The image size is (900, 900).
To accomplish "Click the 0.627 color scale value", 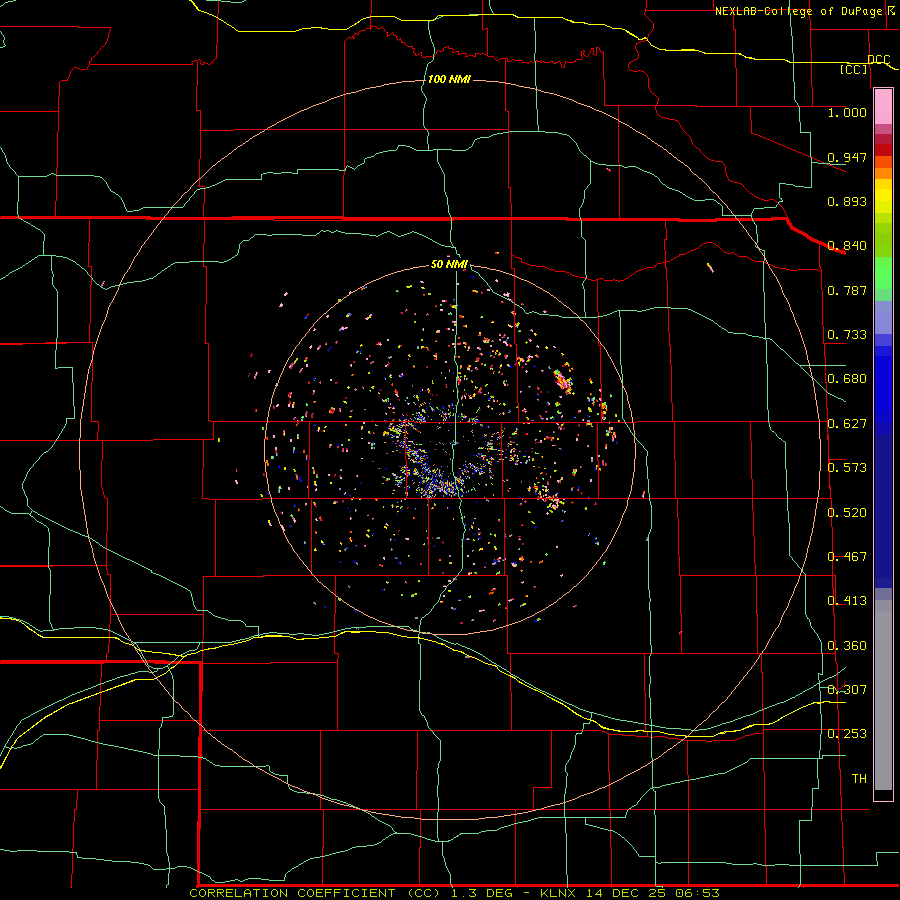I will pyautogui.click(x=847, y=424).
